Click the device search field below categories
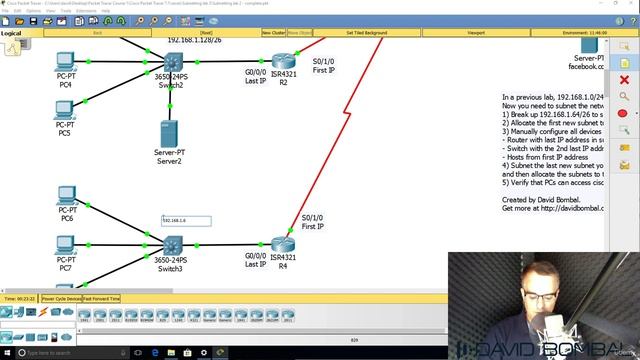The height and width of the screenshot is (360, 640). pyautogui.click(x=38, y=325)
